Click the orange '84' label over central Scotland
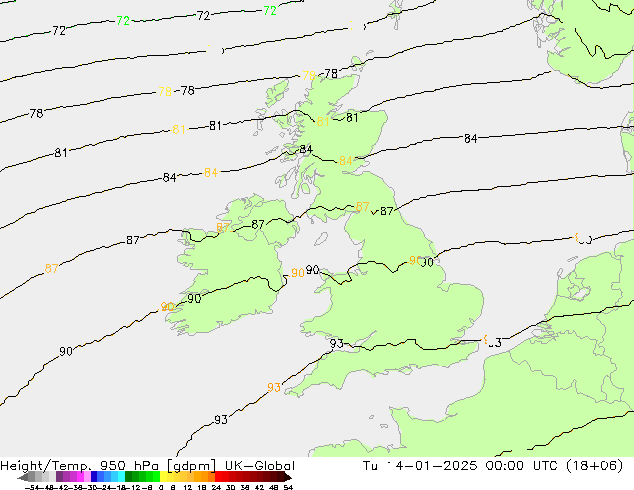 tap(345, 161)
